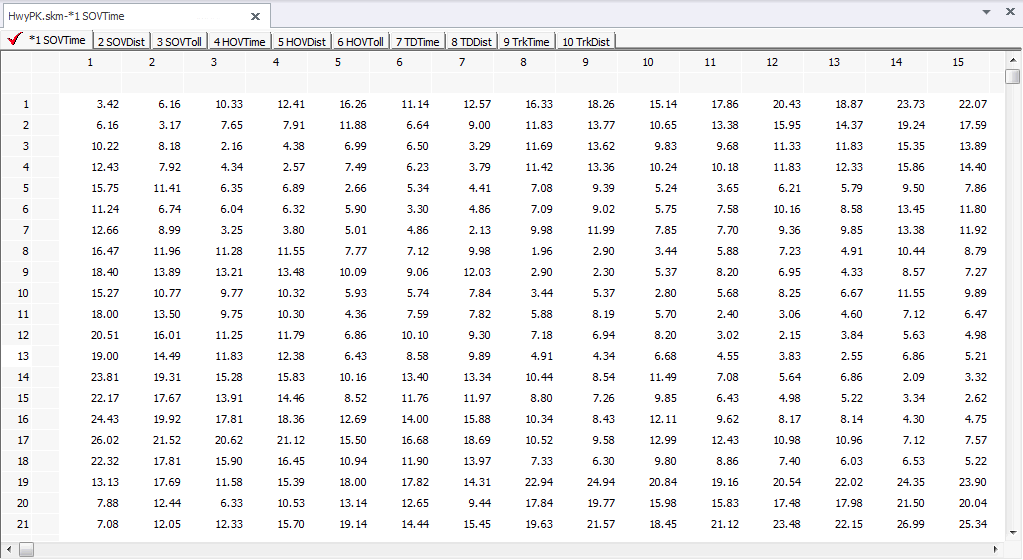
Task: Click cell value 3.42 in row 1
Action: point(108,104)
